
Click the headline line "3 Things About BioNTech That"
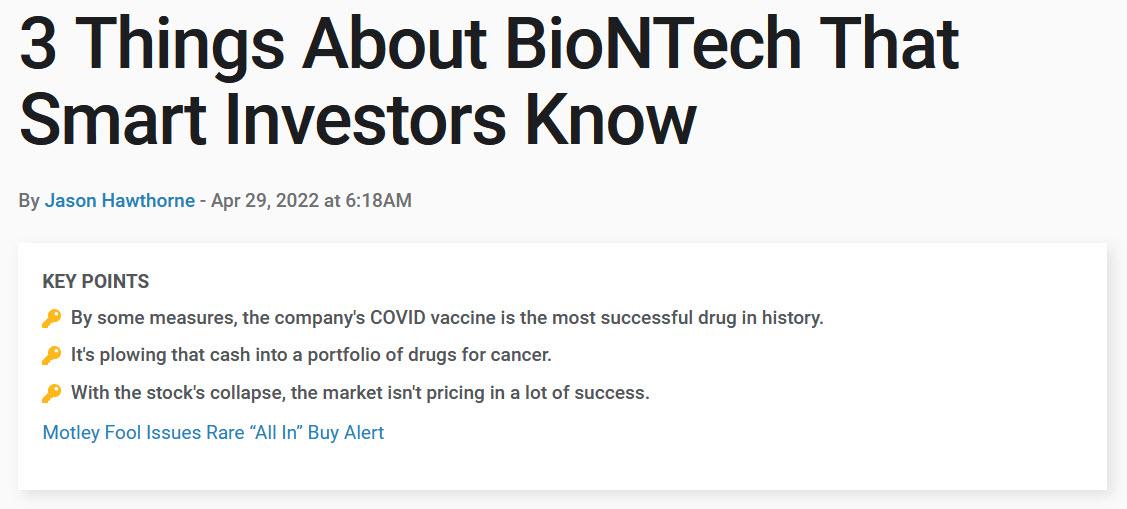pyautogui.click(x=488, y=44)
